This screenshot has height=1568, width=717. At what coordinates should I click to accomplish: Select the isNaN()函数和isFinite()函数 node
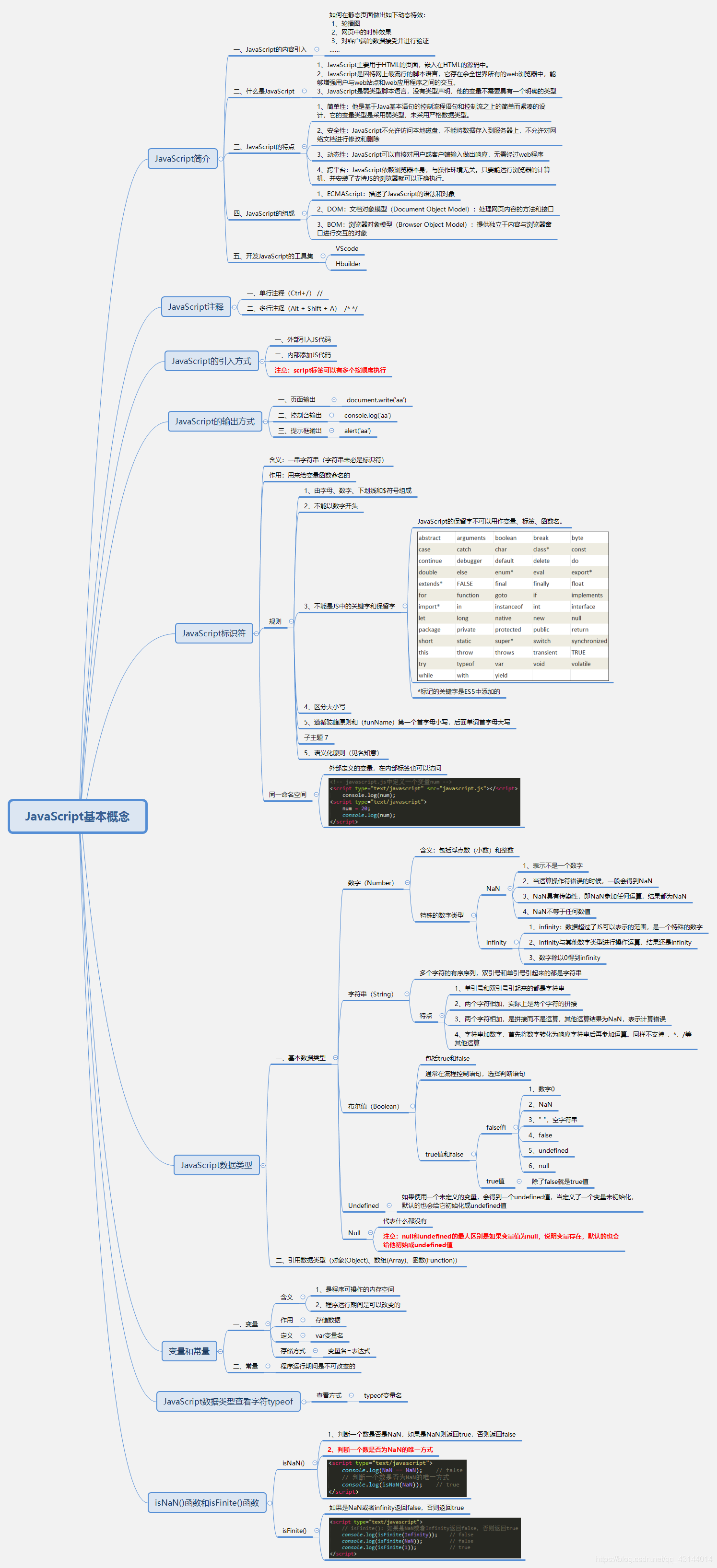(x=207, y=1503)
